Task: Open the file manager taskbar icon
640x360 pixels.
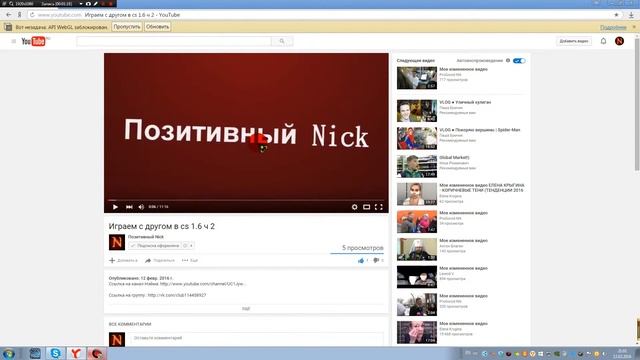Action: tap(35, 353)
